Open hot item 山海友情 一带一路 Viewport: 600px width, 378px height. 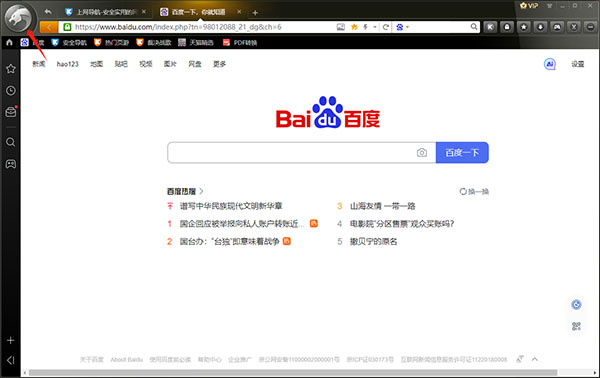[383, 206]
